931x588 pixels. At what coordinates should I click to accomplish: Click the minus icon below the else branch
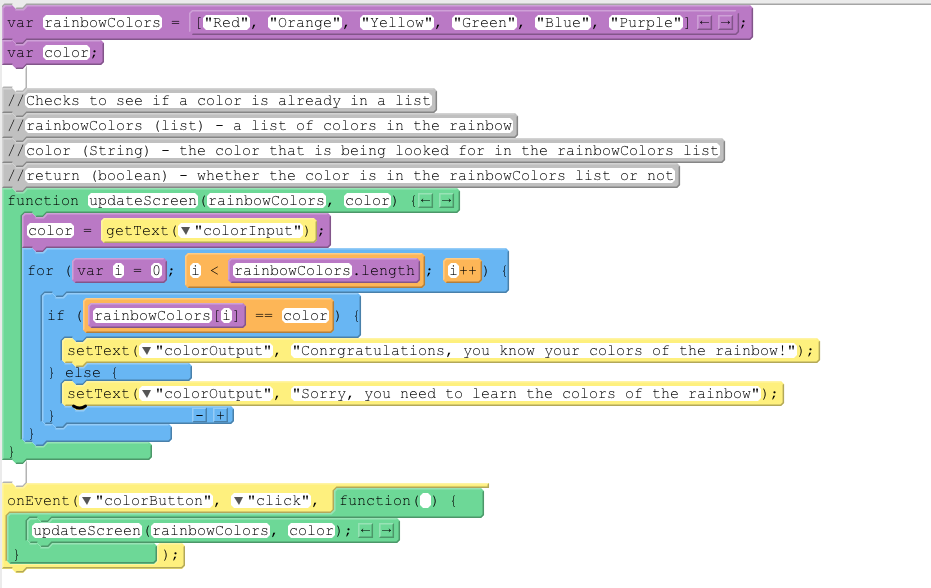[x=200, y=415]
